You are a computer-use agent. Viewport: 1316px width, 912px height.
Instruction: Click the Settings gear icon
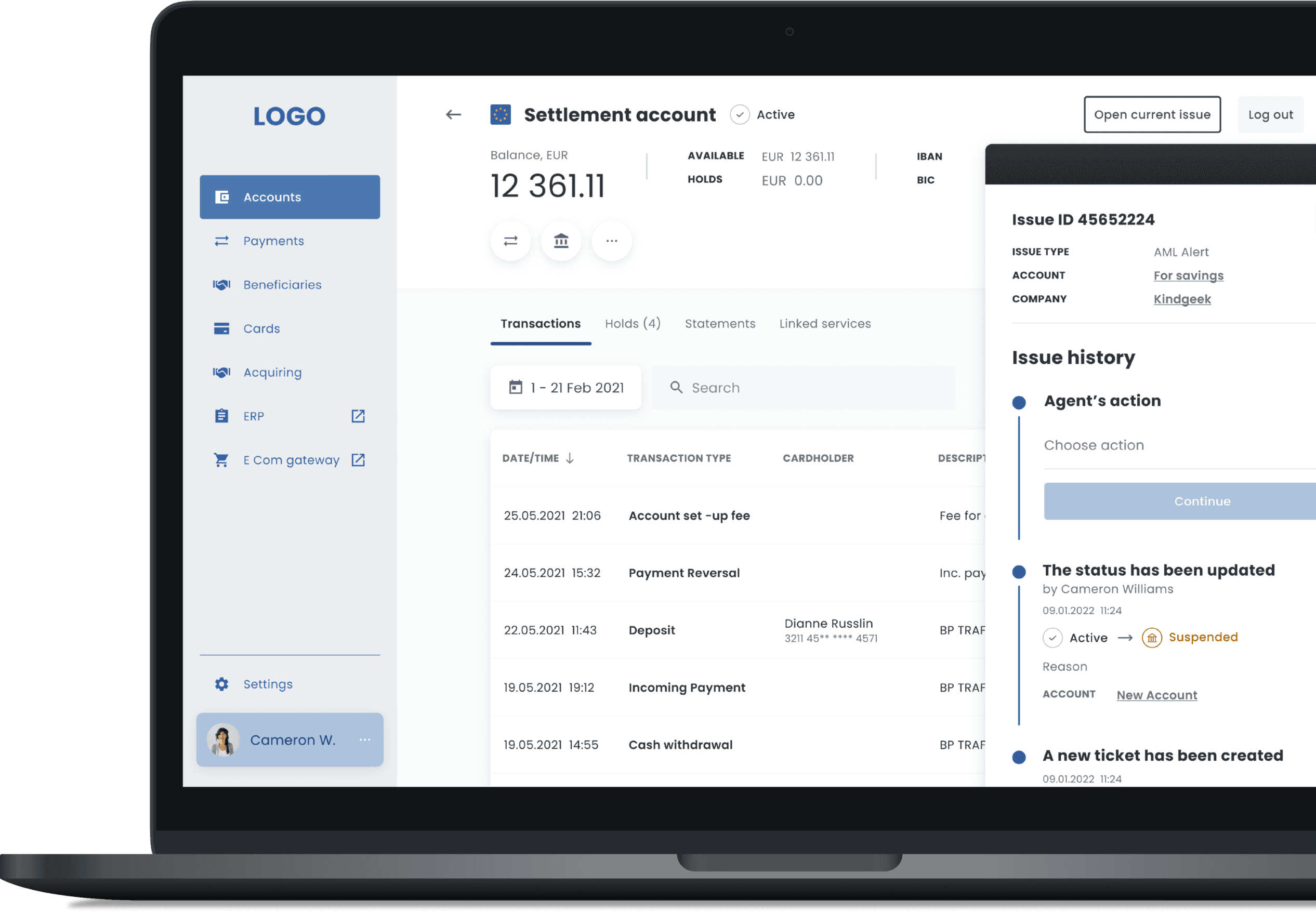[x=222, y=684]
